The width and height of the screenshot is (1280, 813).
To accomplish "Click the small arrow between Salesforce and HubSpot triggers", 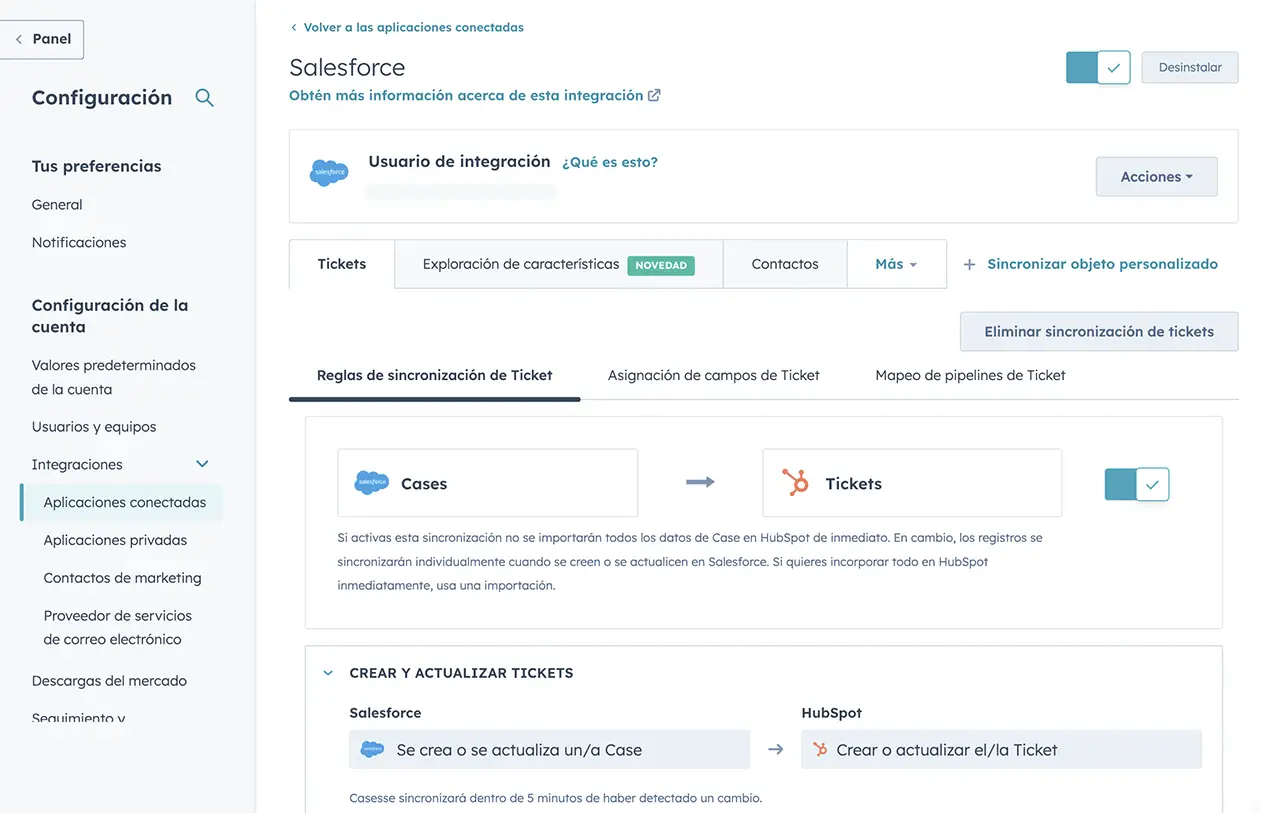I will click(x=775, y=749).
